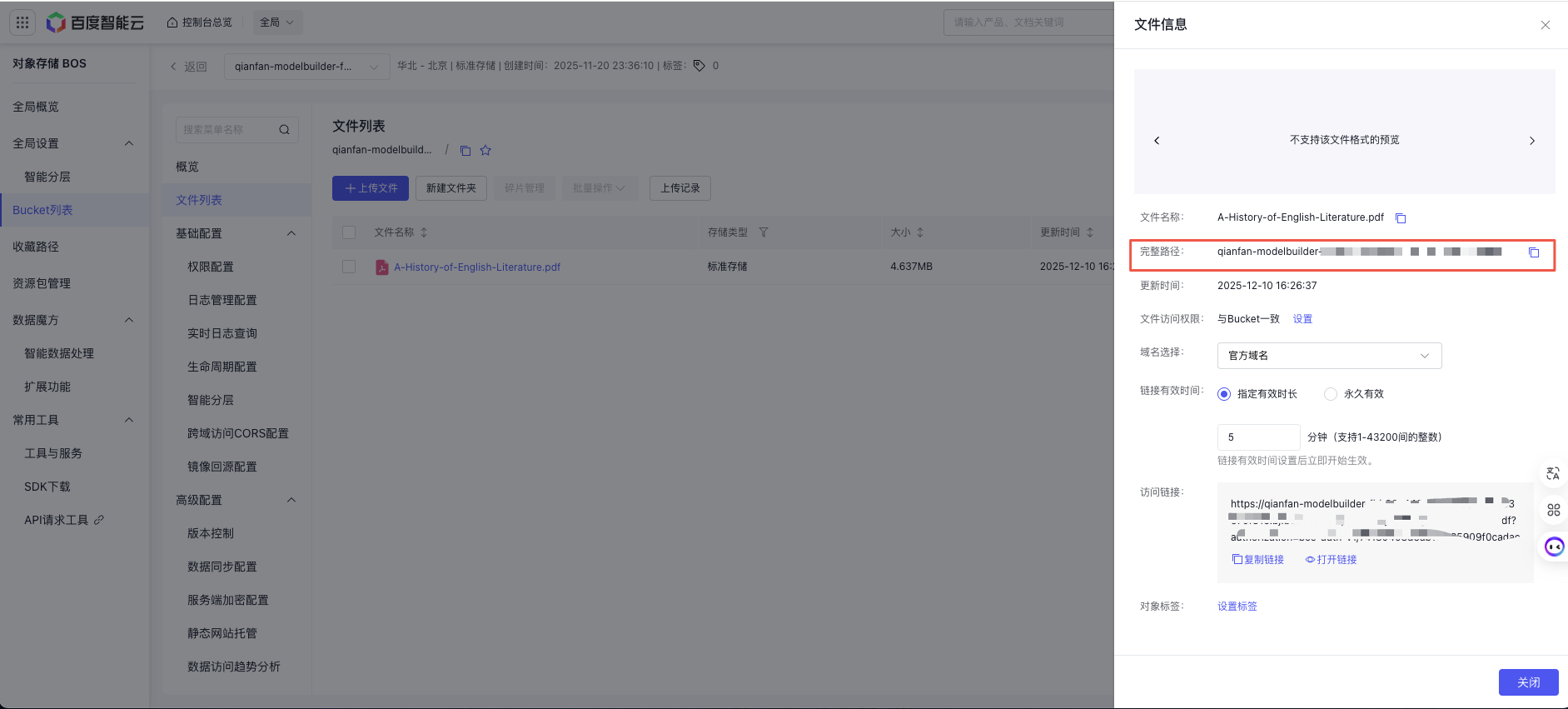
Task: Click the validity minutes input field
Action: tap(1258, 437)
